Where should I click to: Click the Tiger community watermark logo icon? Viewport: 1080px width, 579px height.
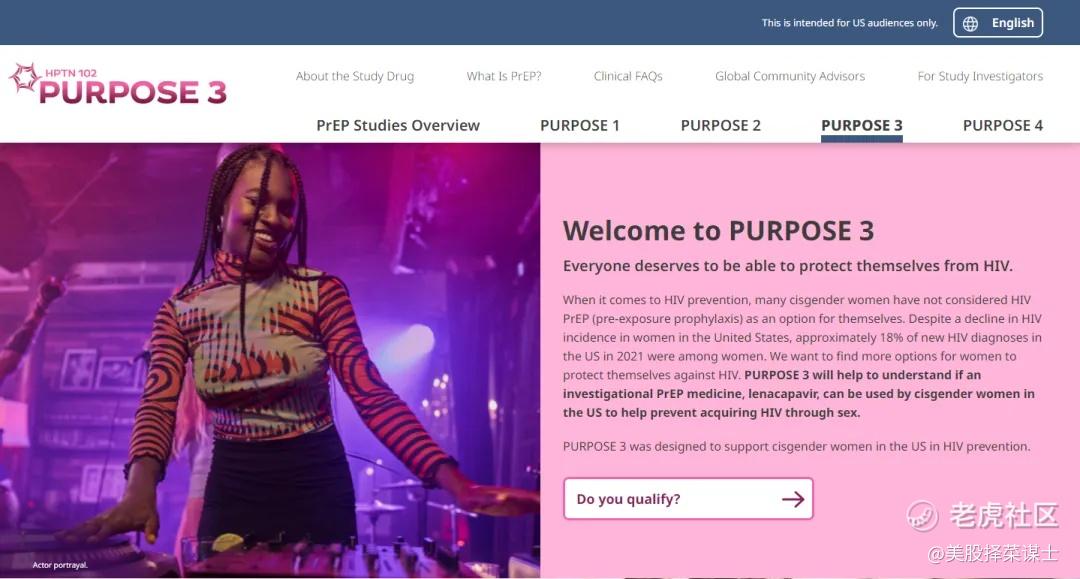[922, 516]
